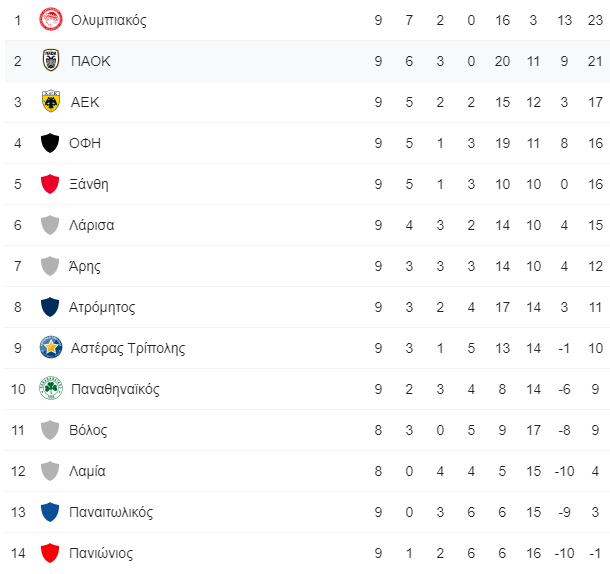Click the blue Παναιτωλικός shield icon
The width and height of the screenshot is (610, 574).
pyautogui.click(x=50, y=512)
